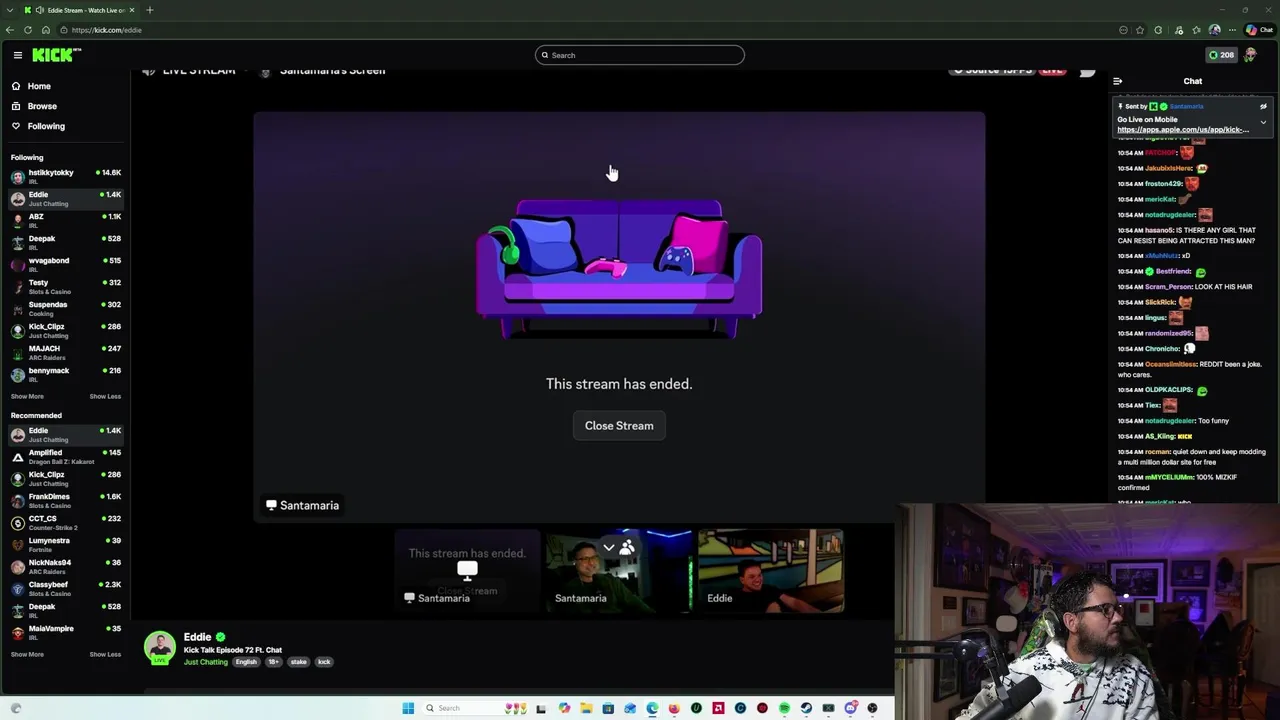Open the apps.apple.com link in pinned message
The image size is (1280, 720).
pos(1183,130)
